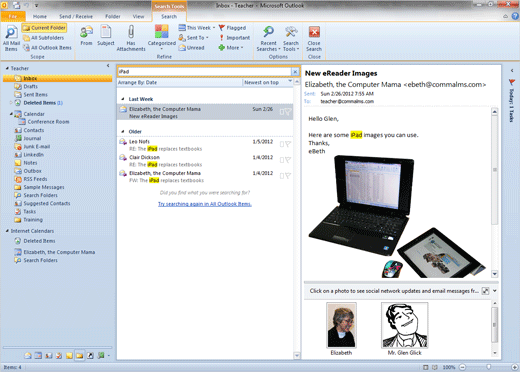This screenshot has width=520, height=372.
Task: Select the Categorized refine icon
Action: click(162, 32)
